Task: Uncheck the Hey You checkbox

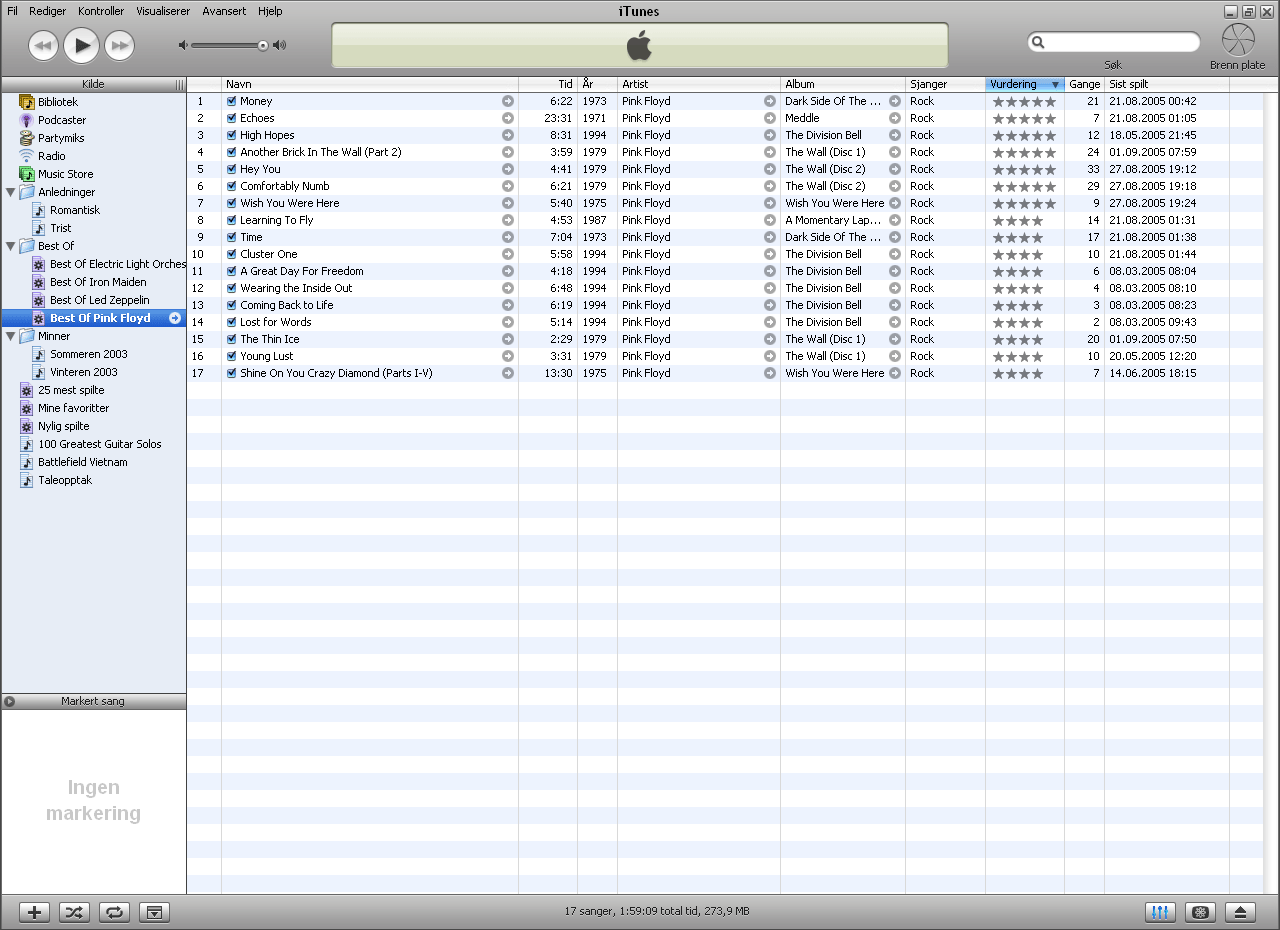Action: click(232, 169)
